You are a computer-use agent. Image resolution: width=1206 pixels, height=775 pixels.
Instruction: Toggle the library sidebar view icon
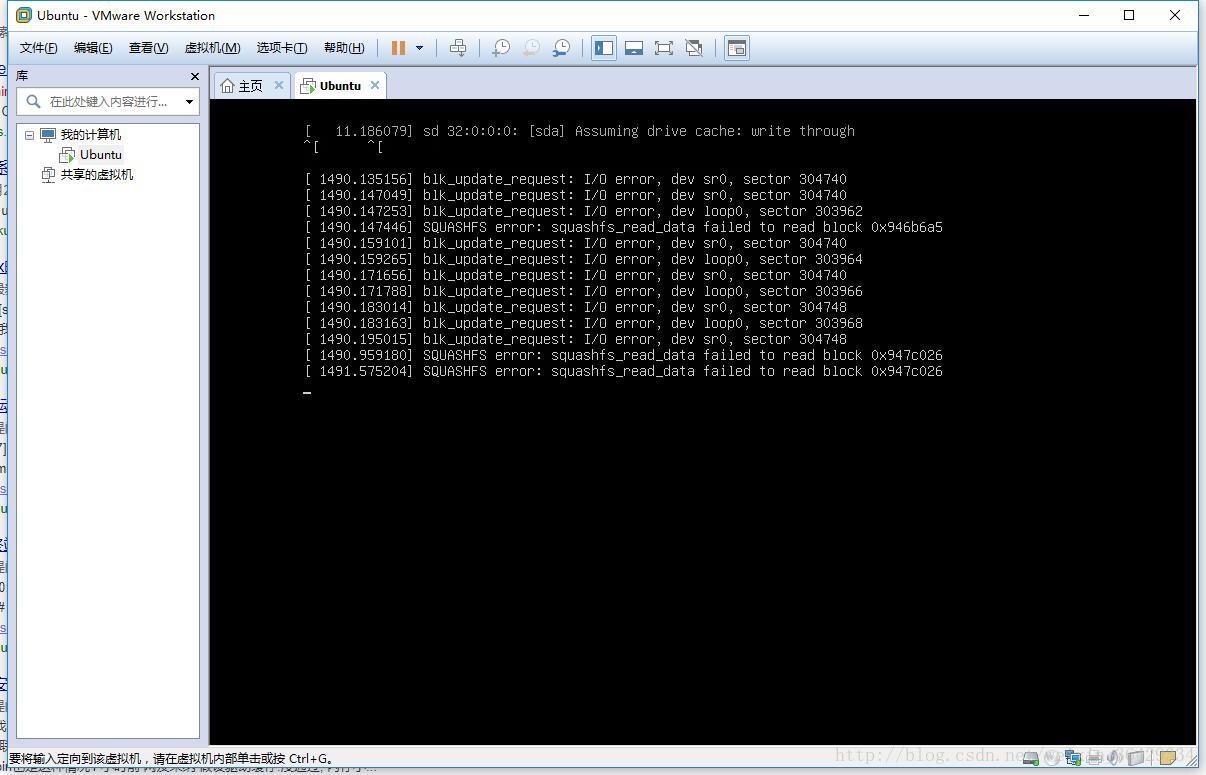pos(603,48)
